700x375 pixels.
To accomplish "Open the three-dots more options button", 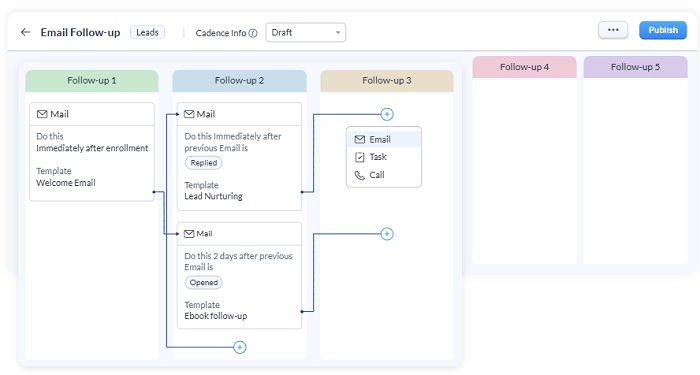I will click(x=613, y=30).
